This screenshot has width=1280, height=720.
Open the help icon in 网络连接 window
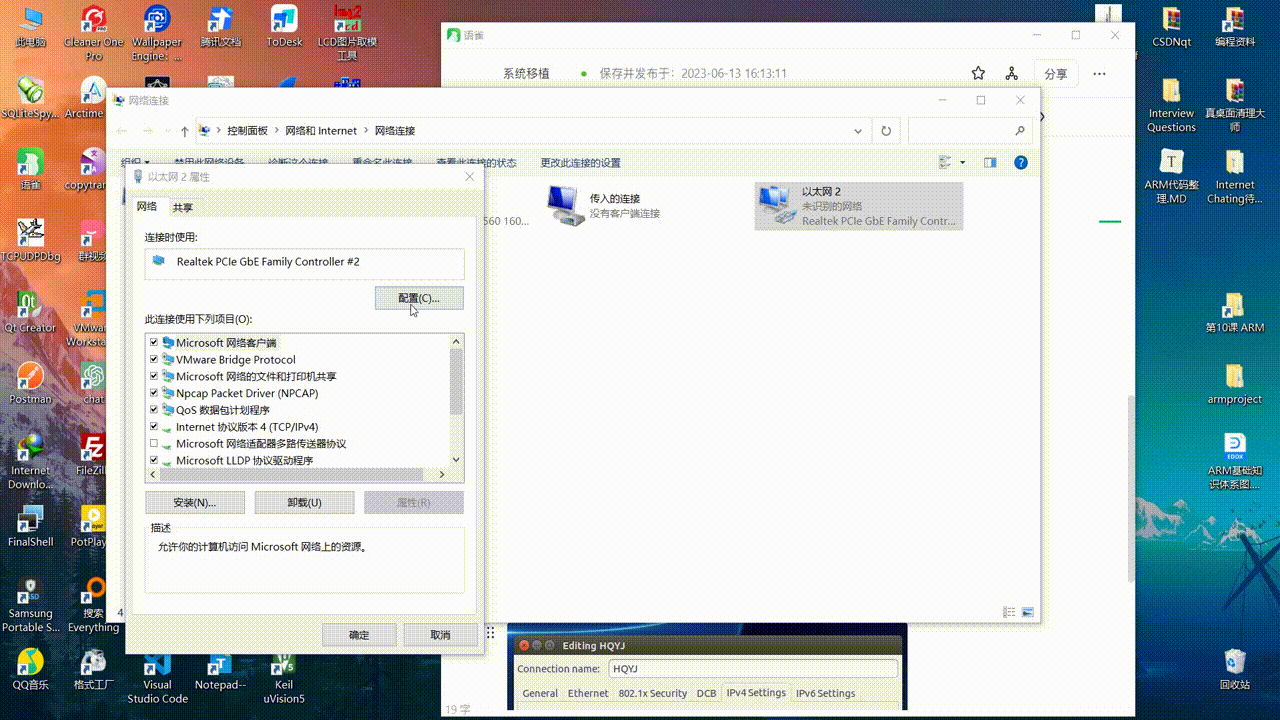(1020, 162)
